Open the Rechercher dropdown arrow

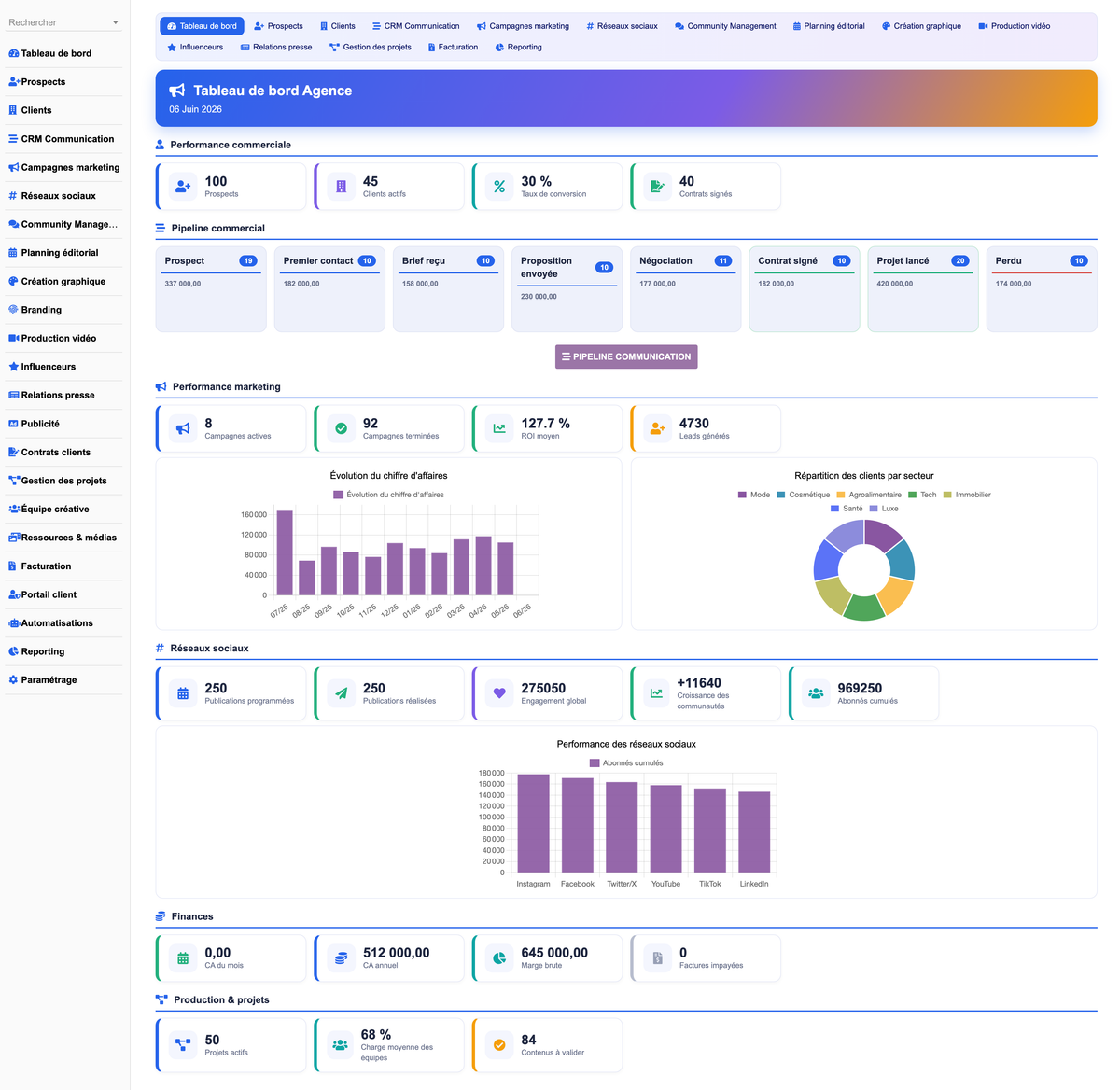coord(116,22)
